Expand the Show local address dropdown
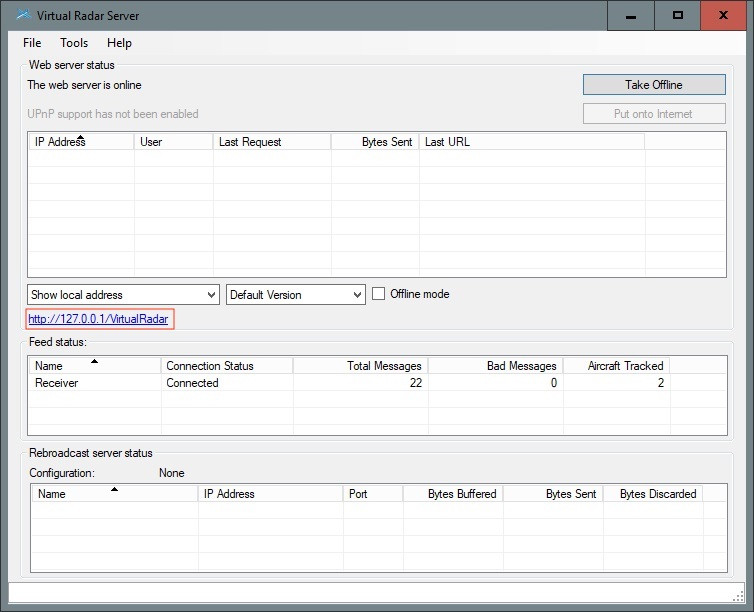The height and width of the screenshot is (612, 754). click(x=124, y=295)
